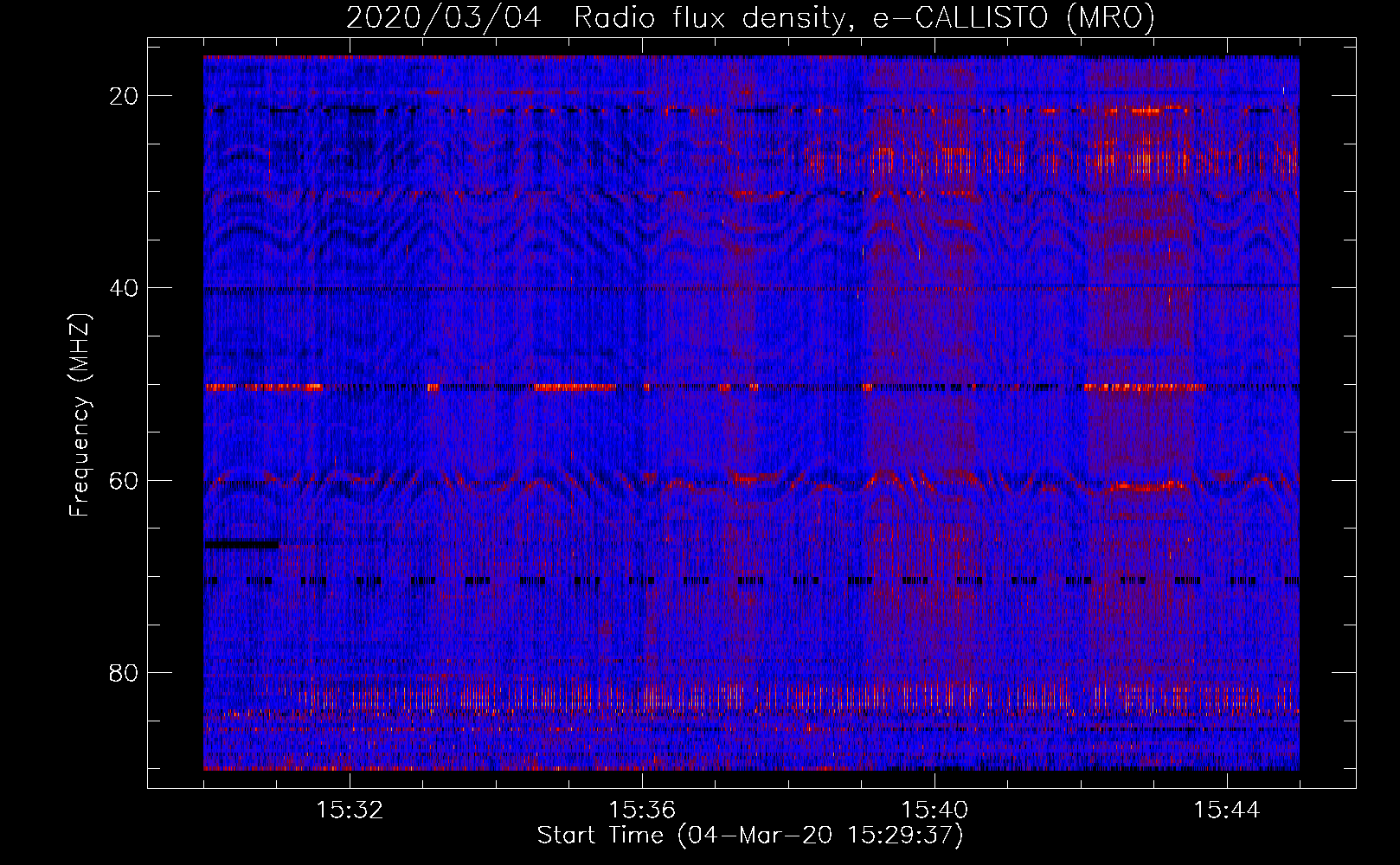Click the plot title '2020/03/04 Radio flux density, e-CALLISTO (MRO)'
Viewport: 1400px width, 865px height.
point(750,17)
